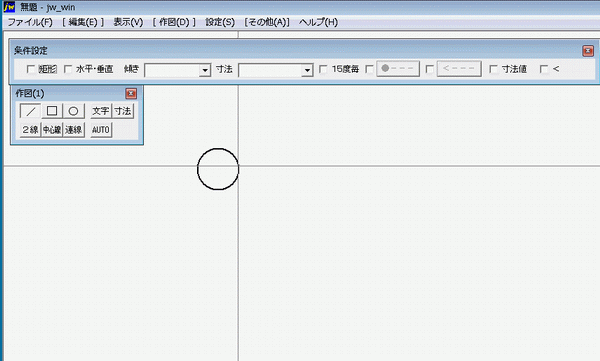Viewport: 600px width, 361px height.
Task: Select the line drawing tool
Action: pos(30,111)
